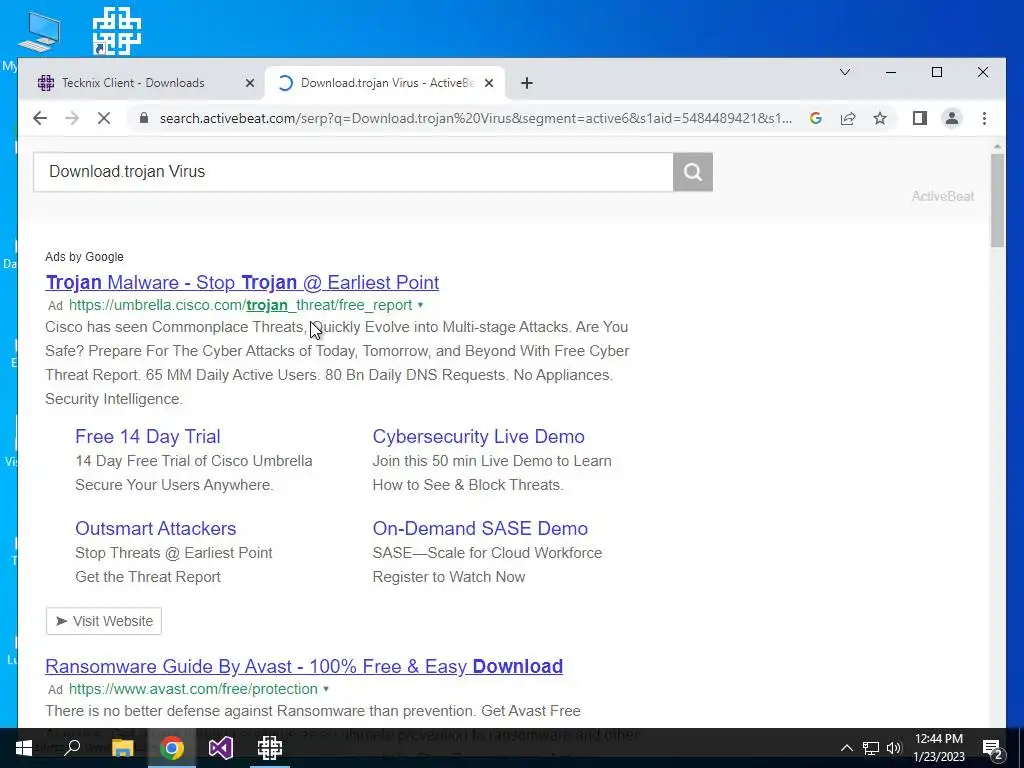Select the Download.trojan Virus tab
The image size is (1024, 768).
(x=385, y=83)
